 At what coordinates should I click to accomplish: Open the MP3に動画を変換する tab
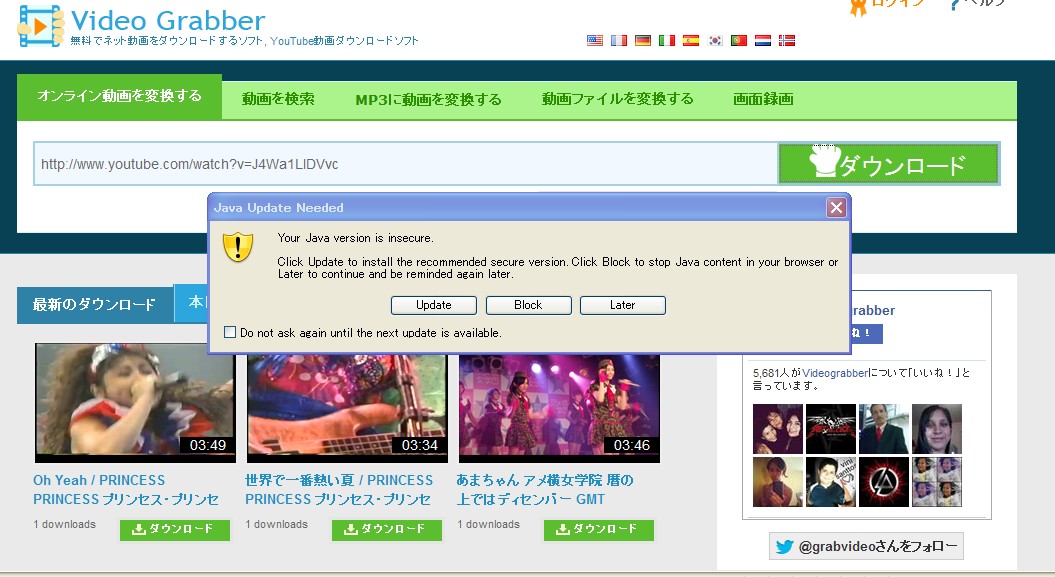pyautogui.click(x=429, y=100)
